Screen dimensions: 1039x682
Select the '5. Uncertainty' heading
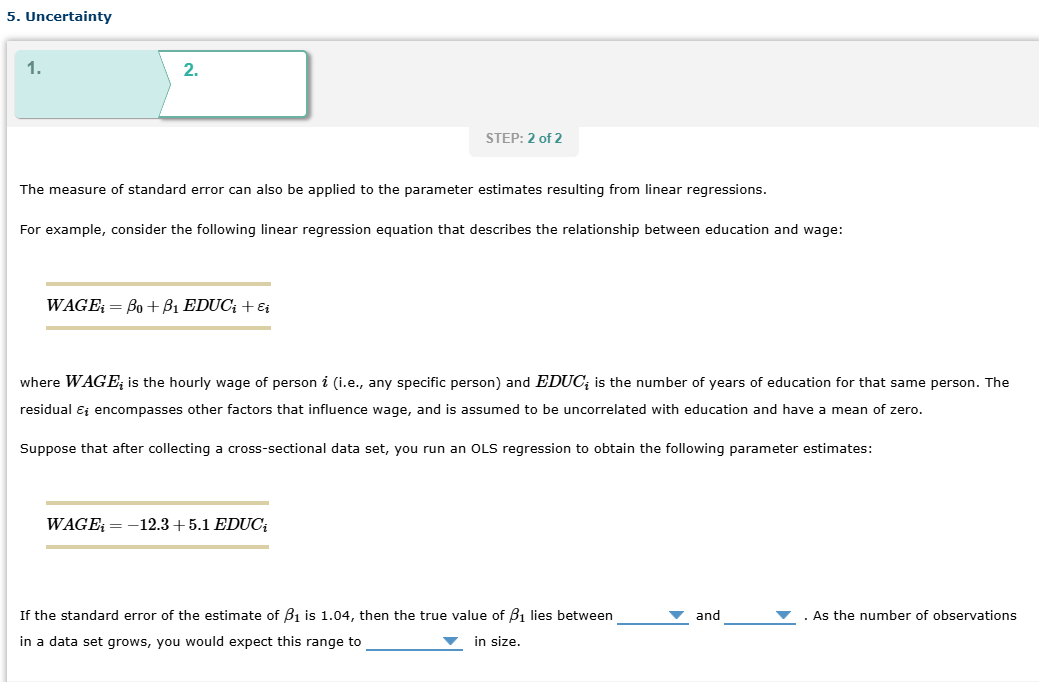(x=58, y=16)
